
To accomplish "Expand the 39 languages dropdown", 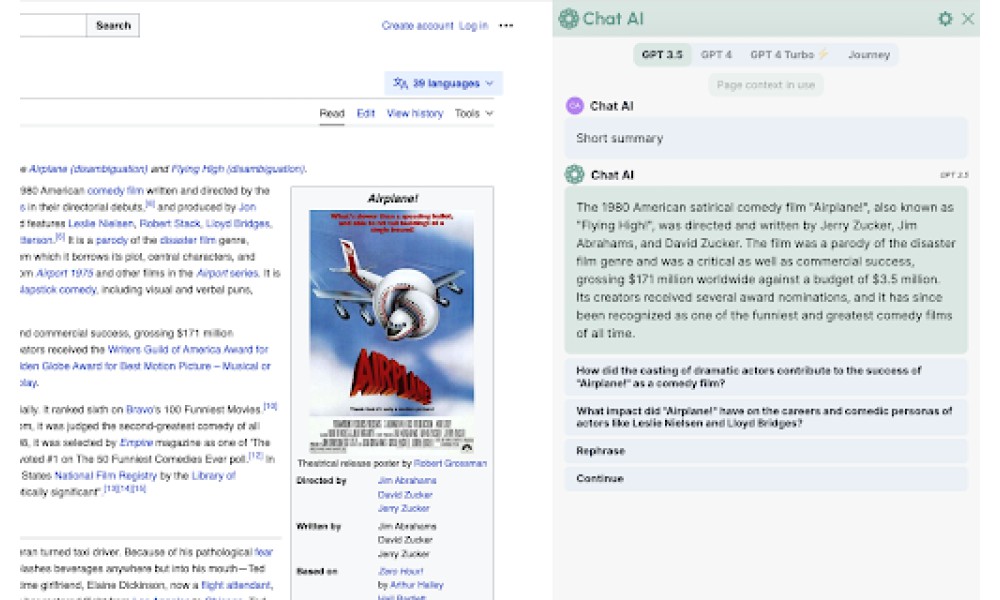I will click(x=444, y=83).
